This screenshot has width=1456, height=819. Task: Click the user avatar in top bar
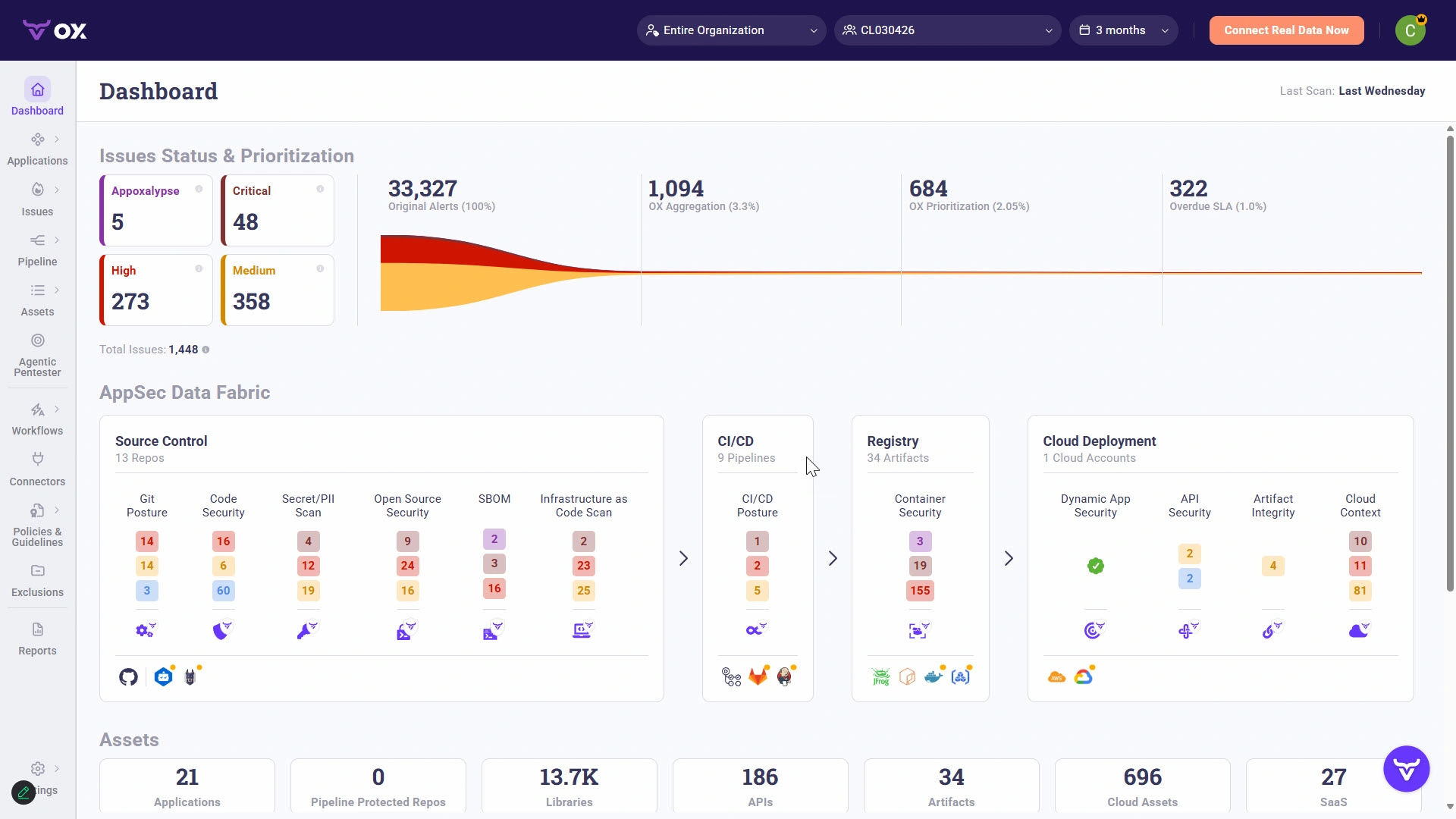tap(1410, 30)
